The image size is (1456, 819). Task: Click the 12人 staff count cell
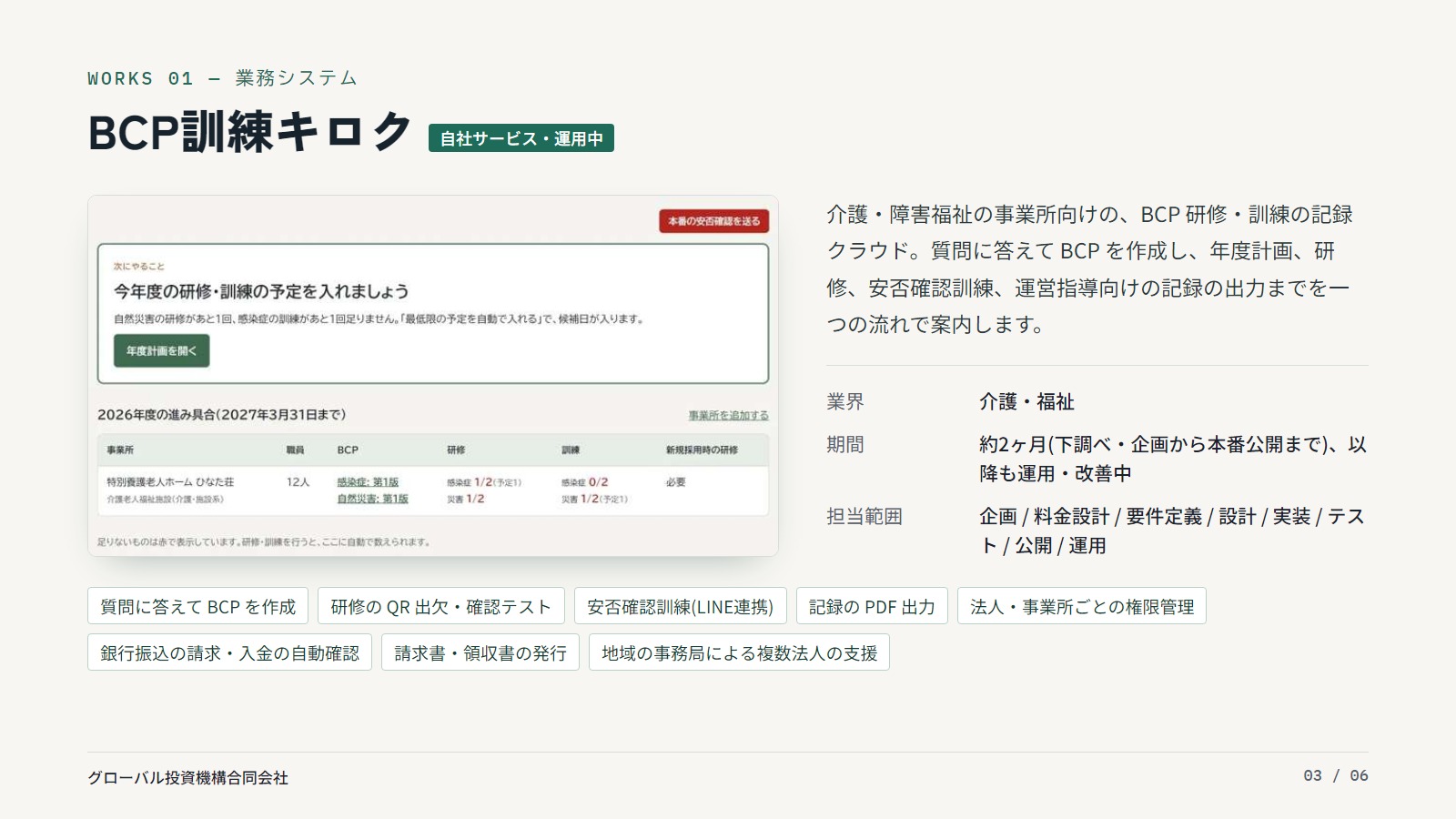coord(298,482)
